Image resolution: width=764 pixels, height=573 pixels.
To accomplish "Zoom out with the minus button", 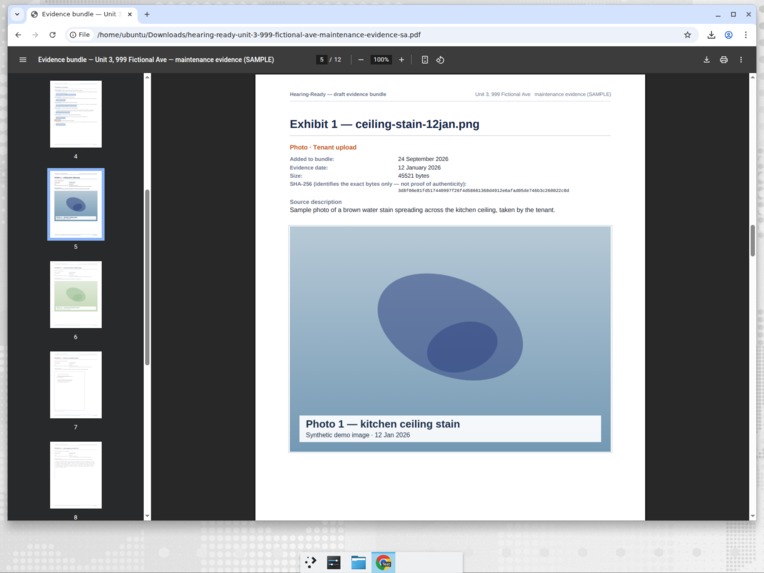I will tap(361, 59).
